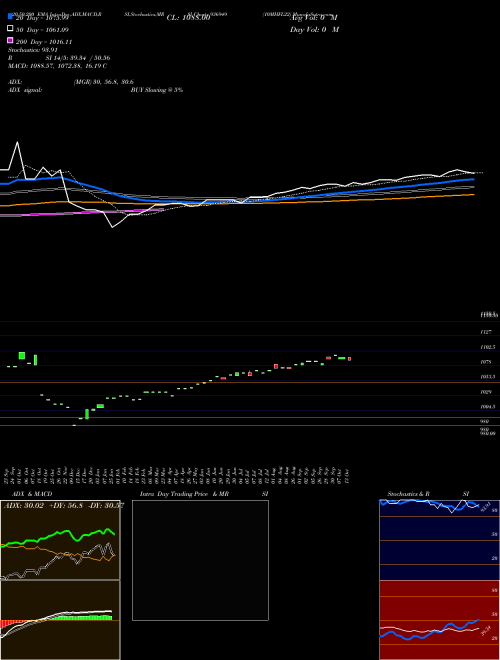Click the 'BUY Slowing @ 5%' signal text
The width and height of the screenshot is (500, 660).
coord(157,90)
